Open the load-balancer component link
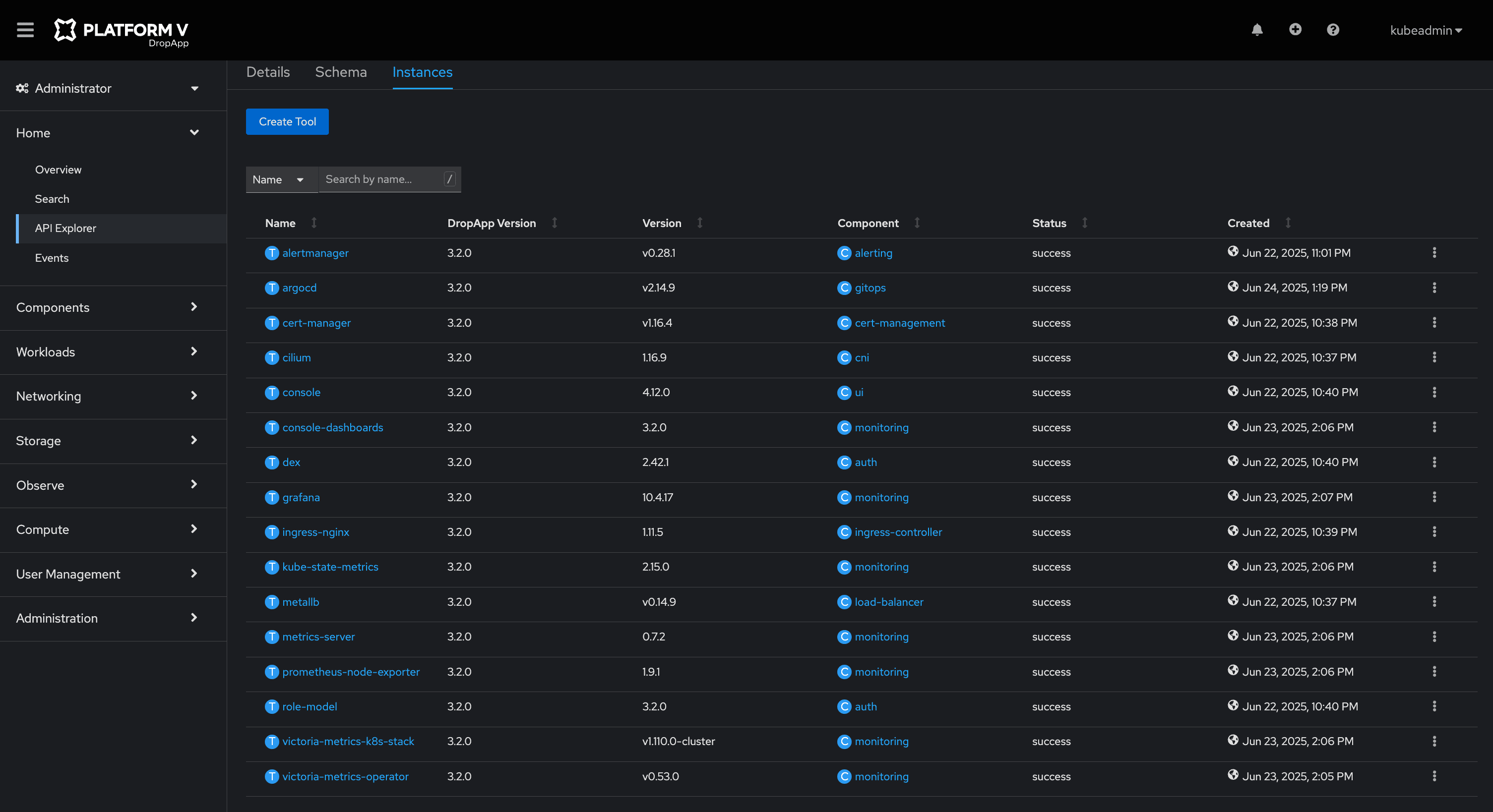Viewport: 1493px width, 812px height. pyautogui.click(x=888, y=602)
